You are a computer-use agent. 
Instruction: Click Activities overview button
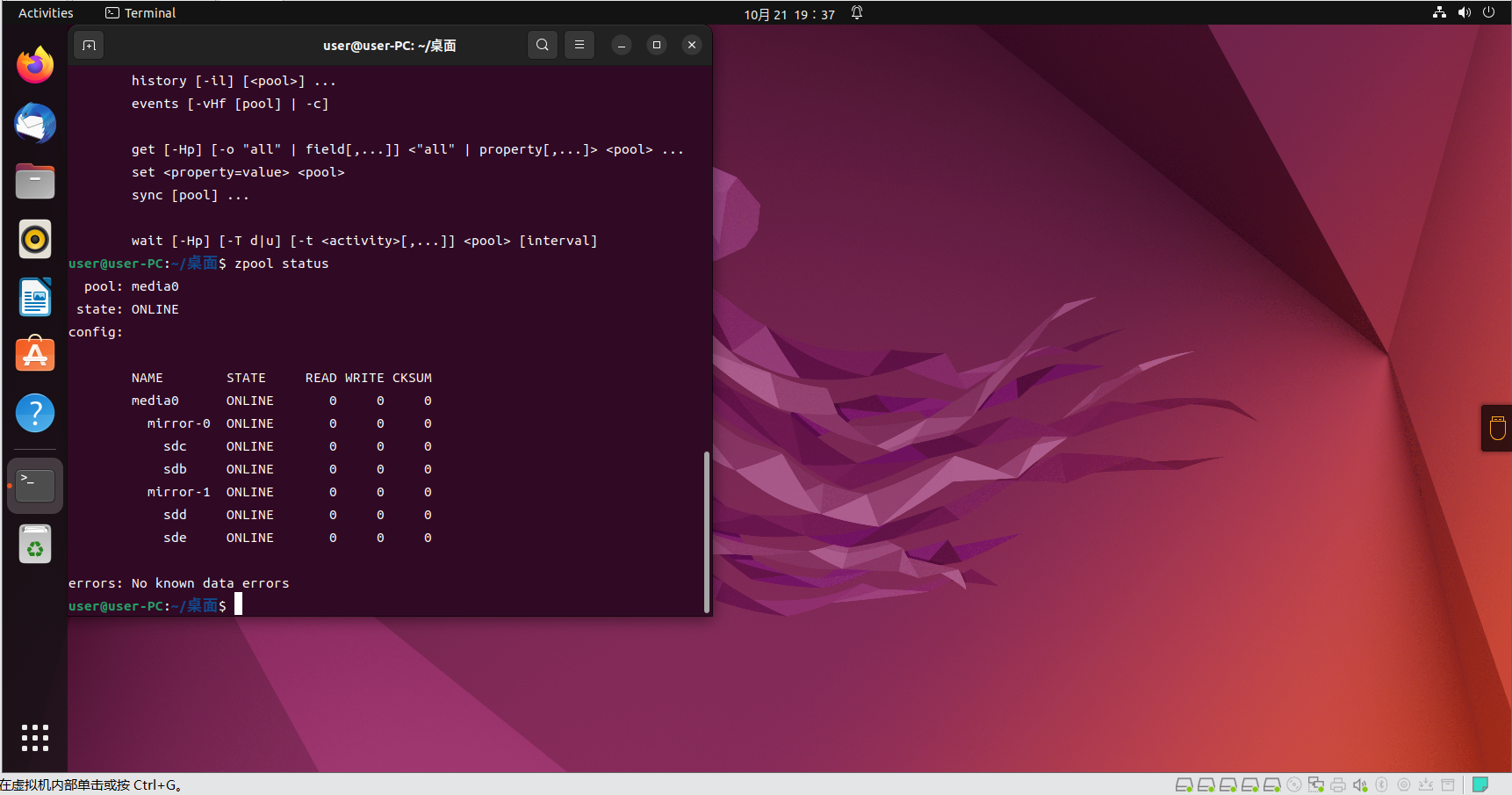click(x=46, y=13)
